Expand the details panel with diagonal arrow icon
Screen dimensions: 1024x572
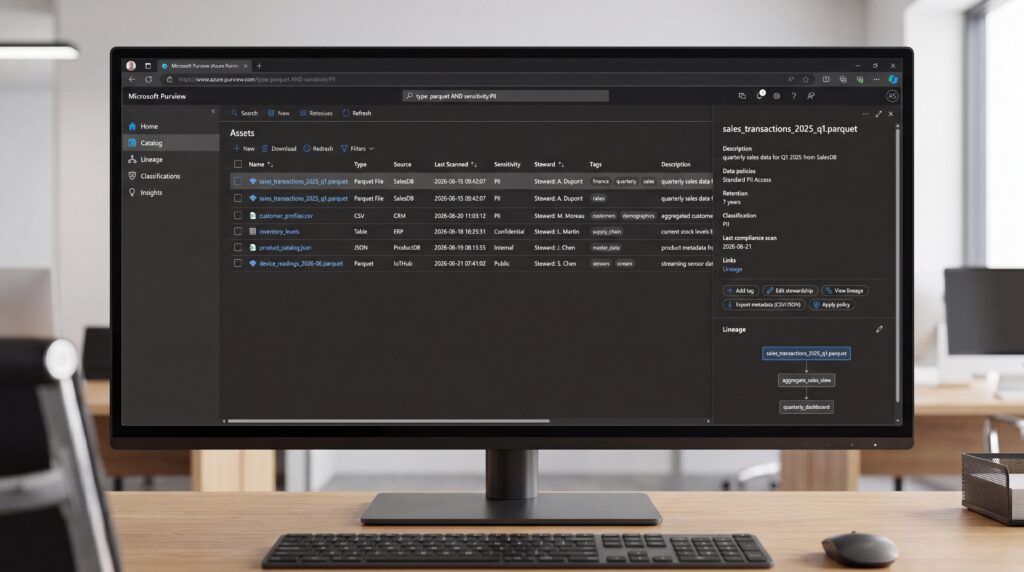pyautogui.click(x=878, y=114)
